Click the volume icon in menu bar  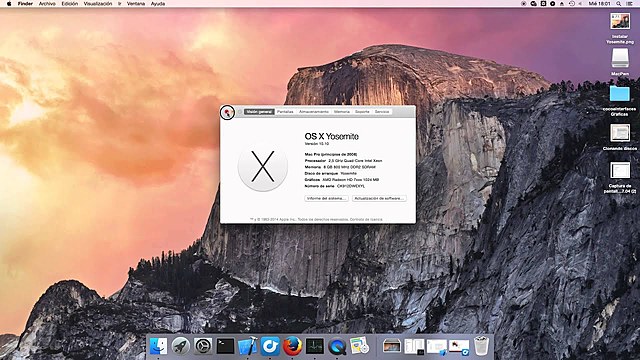(x=580, y=4)
